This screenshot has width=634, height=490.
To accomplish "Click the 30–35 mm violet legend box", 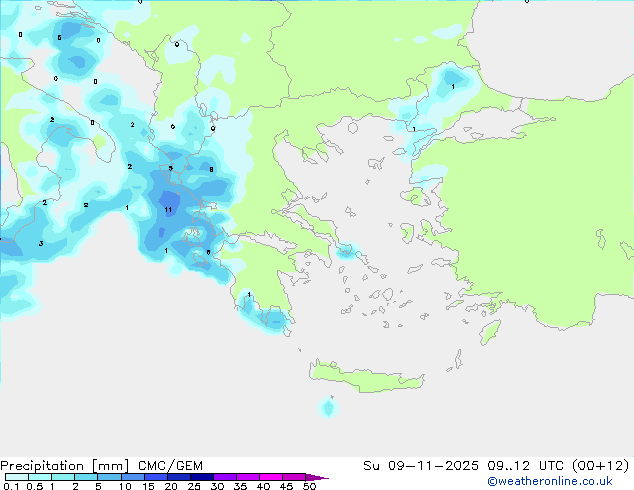I will (224, 477).
